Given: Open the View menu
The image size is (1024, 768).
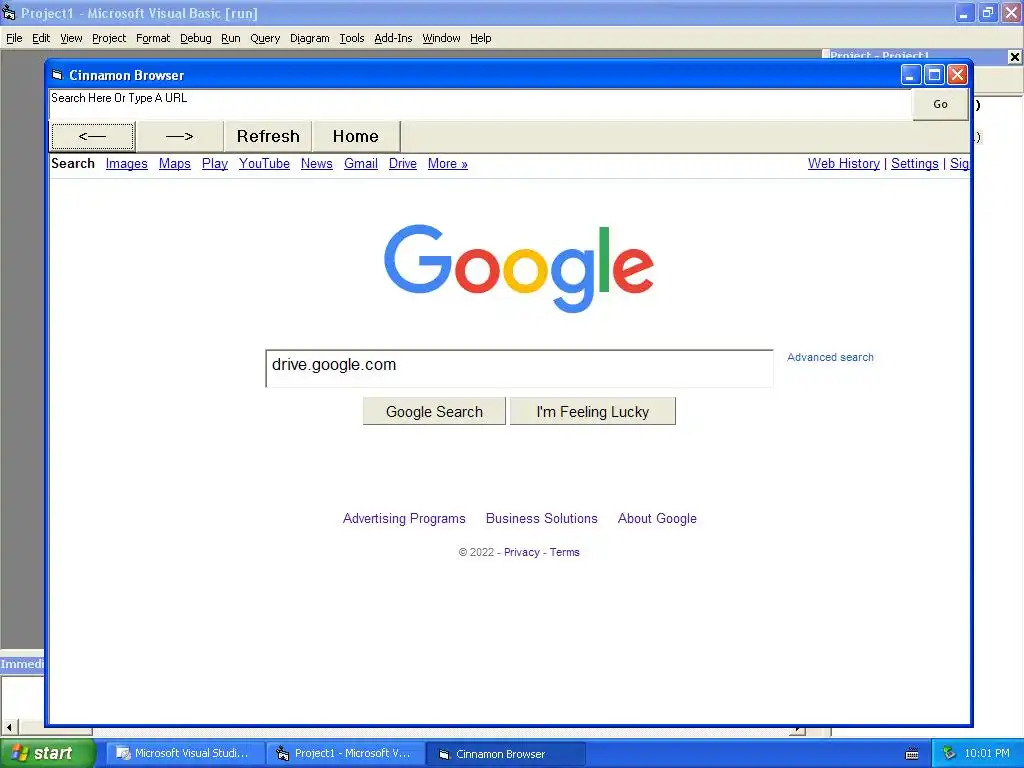Looking at the screenshot, I should pyautogui.click(x=71, y=38).
